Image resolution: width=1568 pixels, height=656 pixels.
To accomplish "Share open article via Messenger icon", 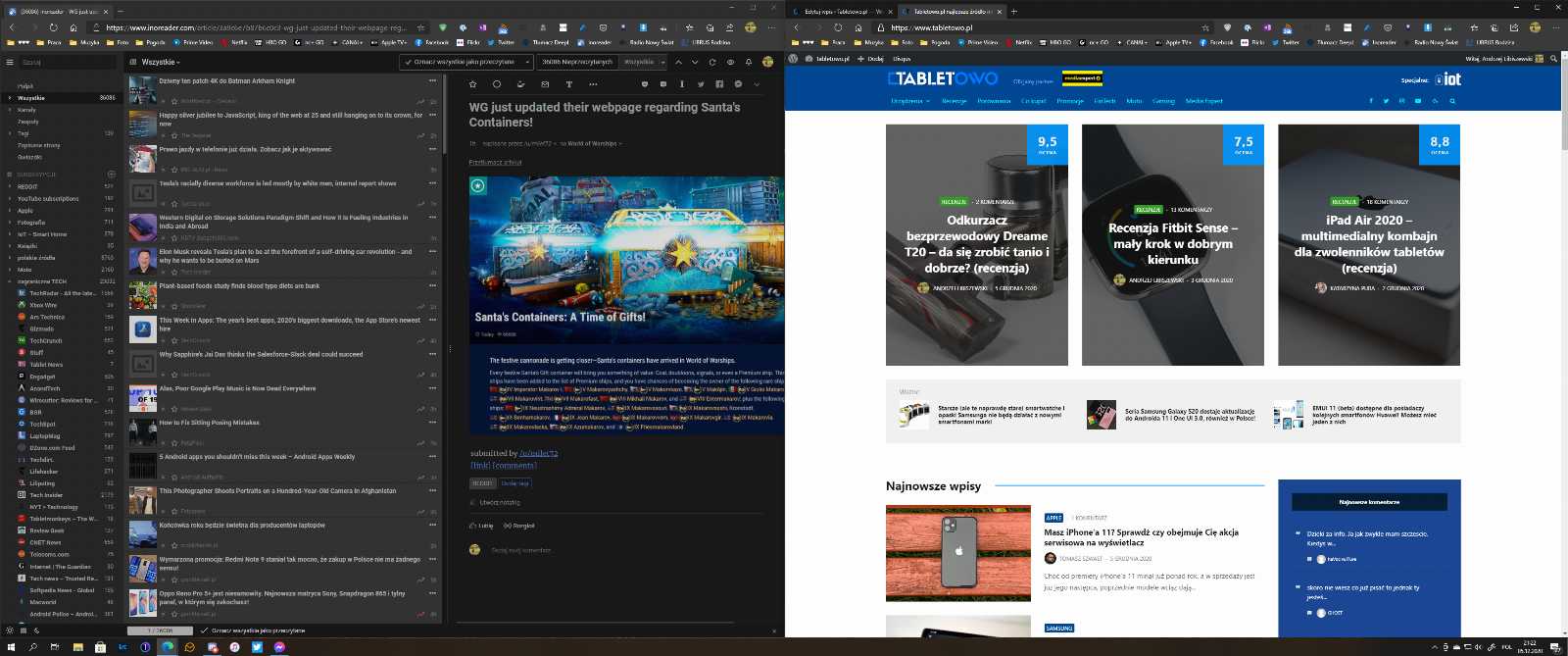I will [737, 84].
